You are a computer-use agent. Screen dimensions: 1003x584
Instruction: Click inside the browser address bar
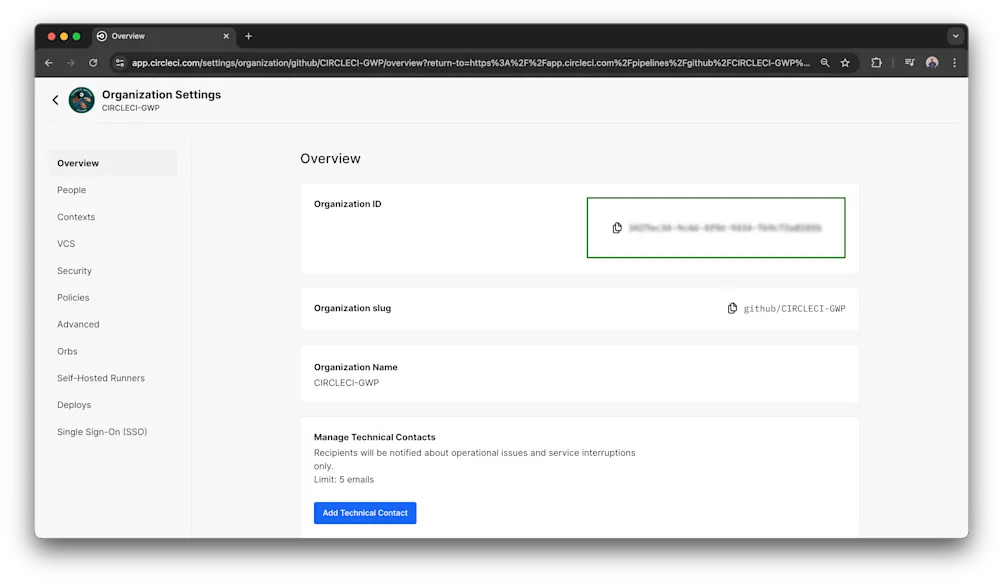tap(450, 62)
